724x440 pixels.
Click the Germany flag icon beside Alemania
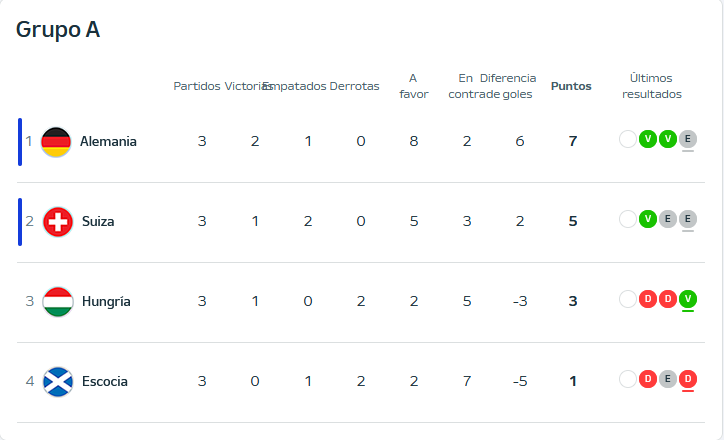click(x=57, y=141)
